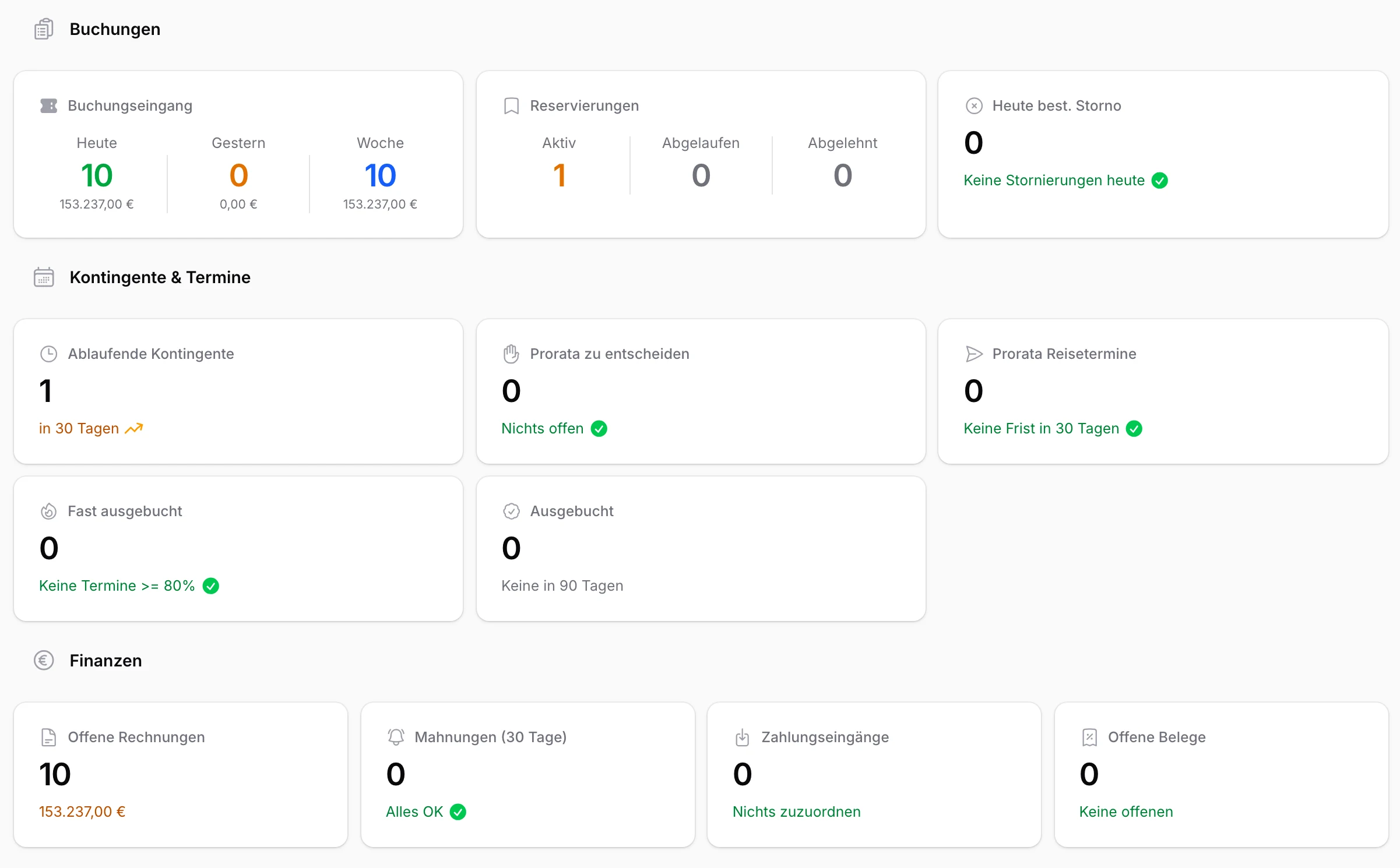The image size is (1400, 868).
Task: Click the Prorata zu entscheiden hand icon
Action: [x=511, y=354]
